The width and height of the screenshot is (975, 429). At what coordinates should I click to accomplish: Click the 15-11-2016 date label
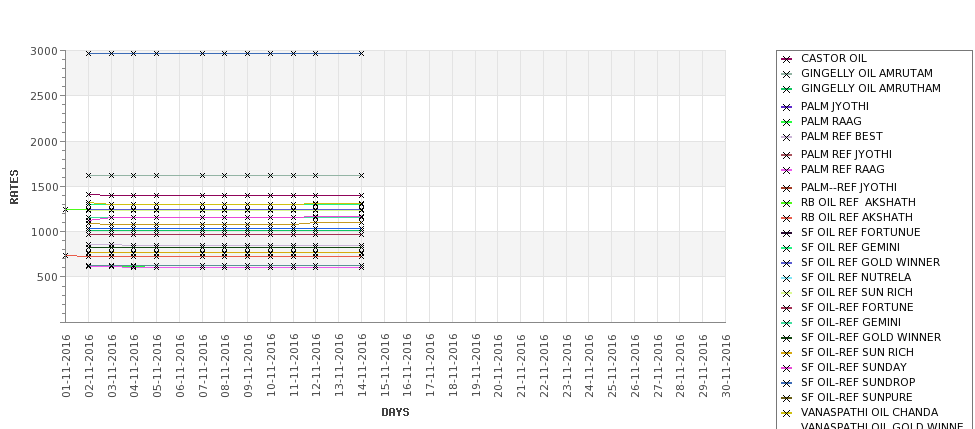(384, 366)
